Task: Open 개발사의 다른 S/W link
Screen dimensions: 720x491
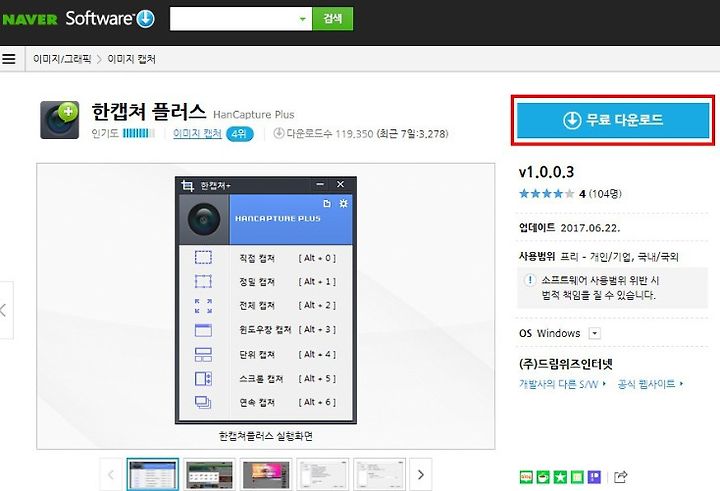Action: coord(562,384)
